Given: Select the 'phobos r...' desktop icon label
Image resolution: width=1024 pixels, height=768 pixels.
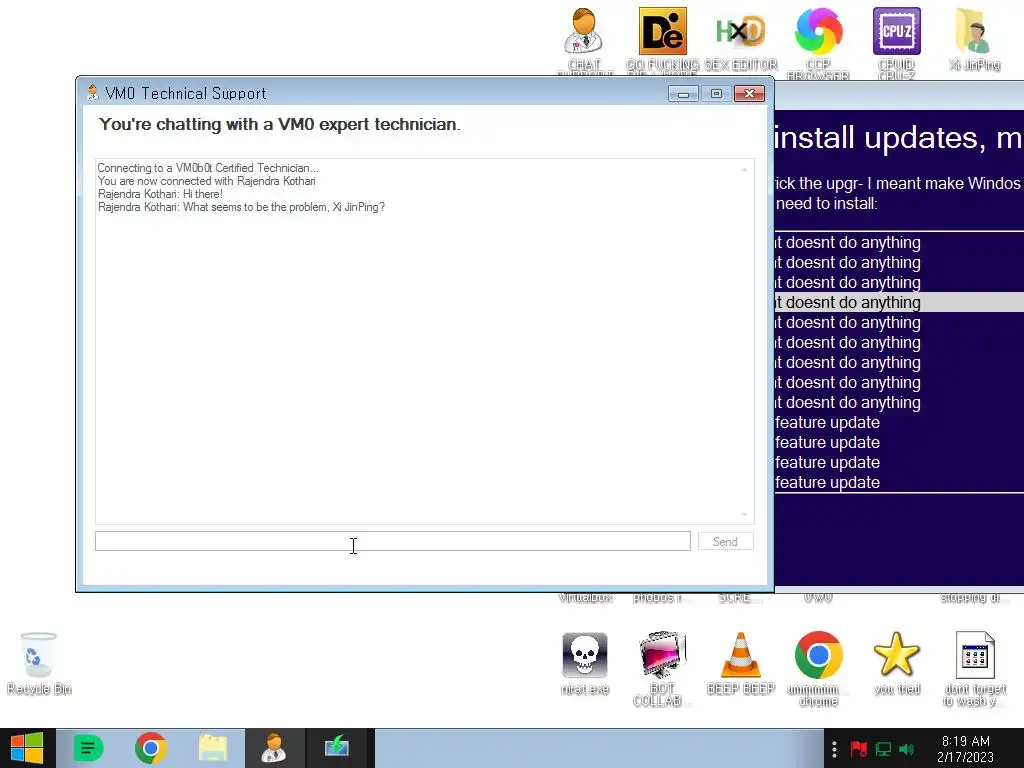Looking at the screenshot, I should 657,597.
